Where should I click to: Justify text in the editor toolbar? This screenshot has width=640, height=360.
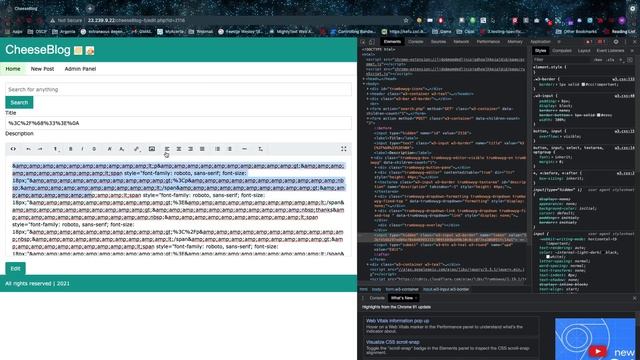202,149
